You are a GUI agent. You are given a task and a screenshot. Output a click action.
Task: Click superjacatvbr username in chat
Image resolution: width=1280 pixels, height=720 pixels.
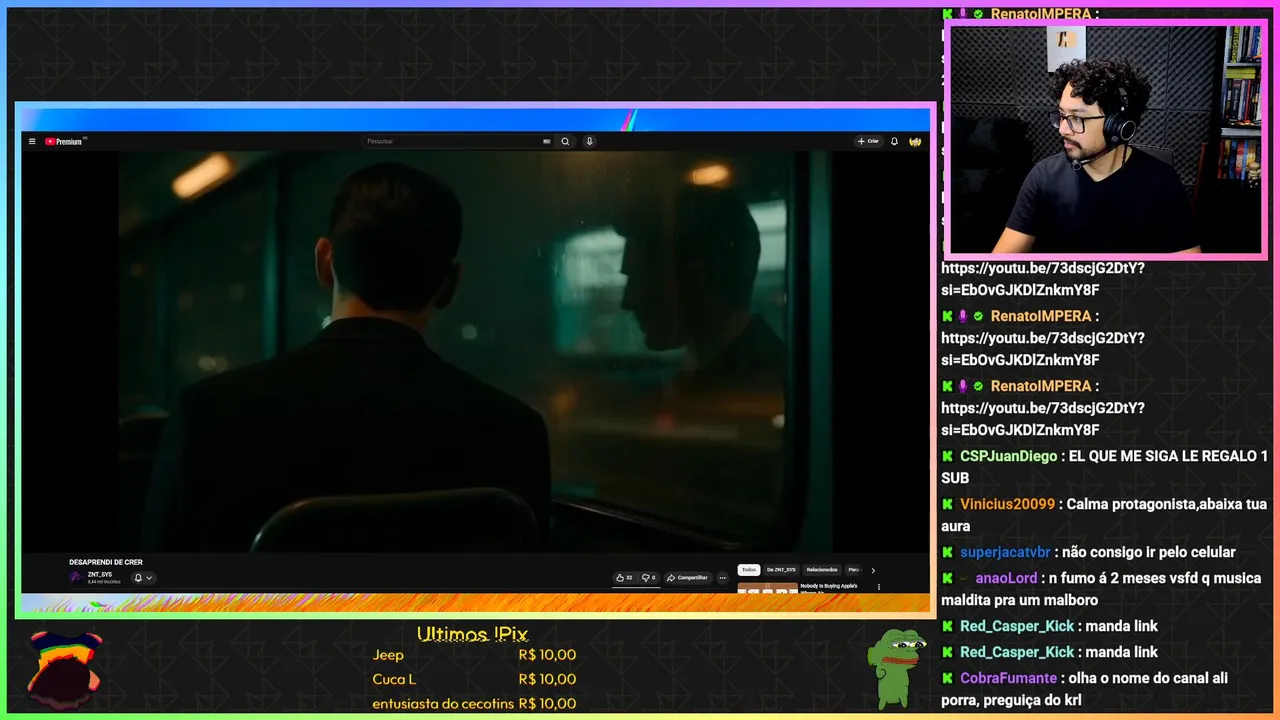click(x=1005, y=552)
